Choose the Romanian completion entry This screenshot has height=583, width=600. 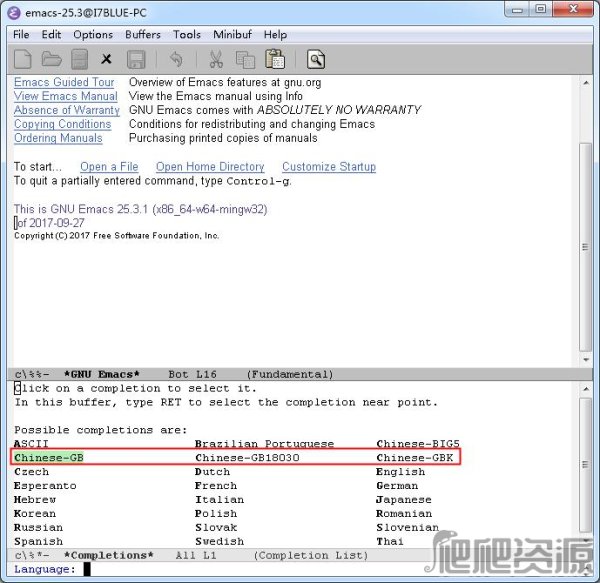click(404, 513)
